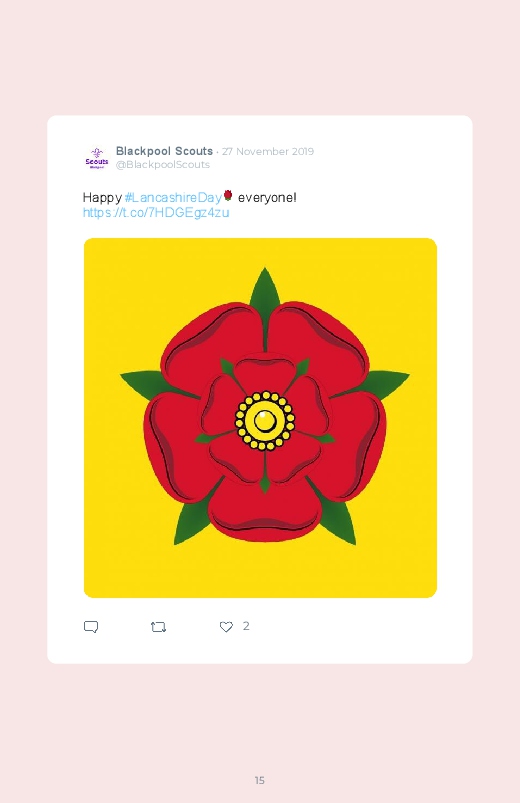Screen dimensions: 520x803
Task: Follow the https://t.co/7HDGEgz4zu link
Action: point(156,213)
